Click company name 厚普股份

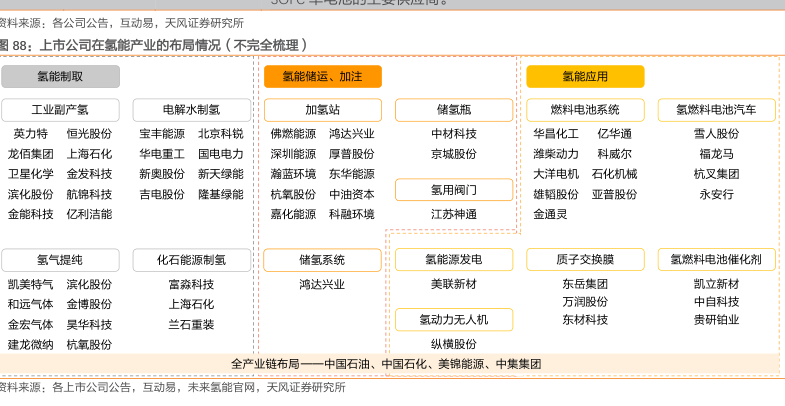[352, 154]
